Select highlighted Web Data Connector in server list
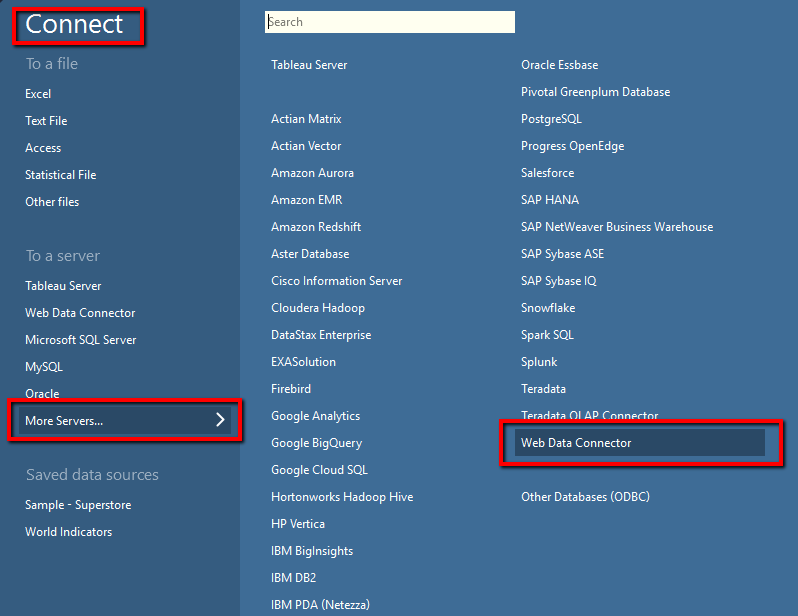 tap(576, 443)
